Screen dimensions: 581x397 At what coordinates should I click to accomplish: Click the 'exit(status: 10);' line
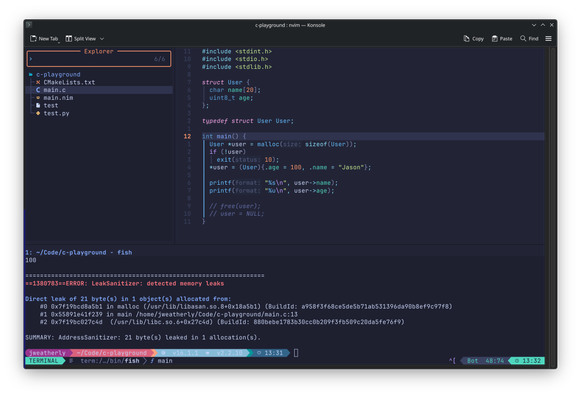coord(248,160)
